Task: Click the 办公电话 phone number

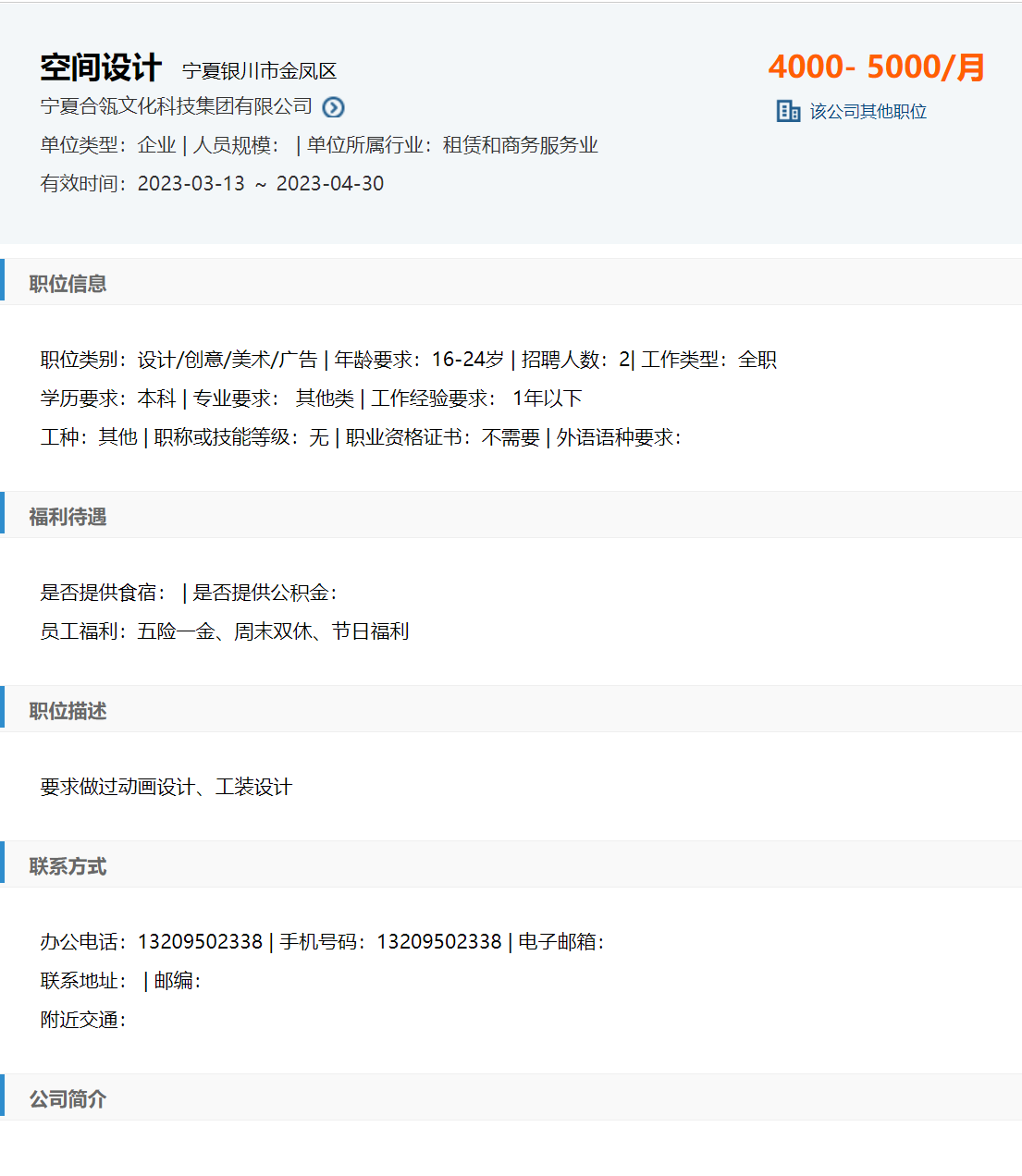Action: coord(200,942)
